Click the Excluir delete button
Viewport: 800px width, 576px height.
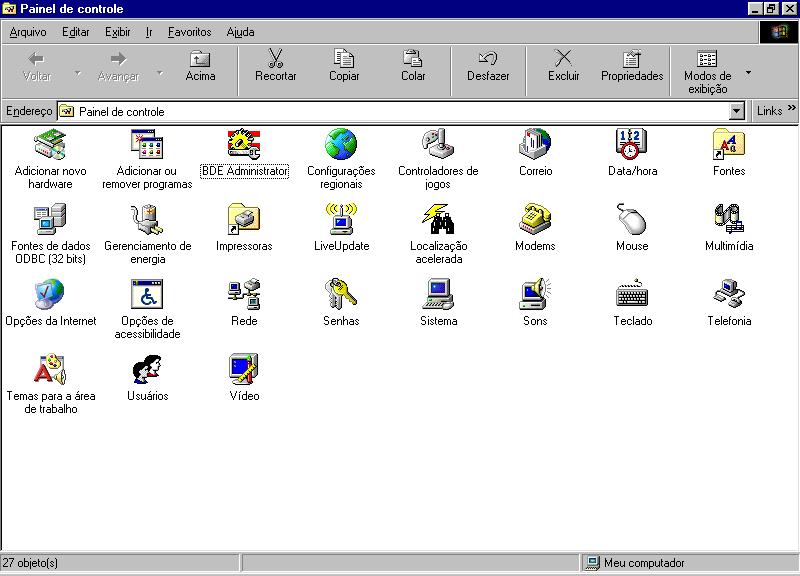563,67
